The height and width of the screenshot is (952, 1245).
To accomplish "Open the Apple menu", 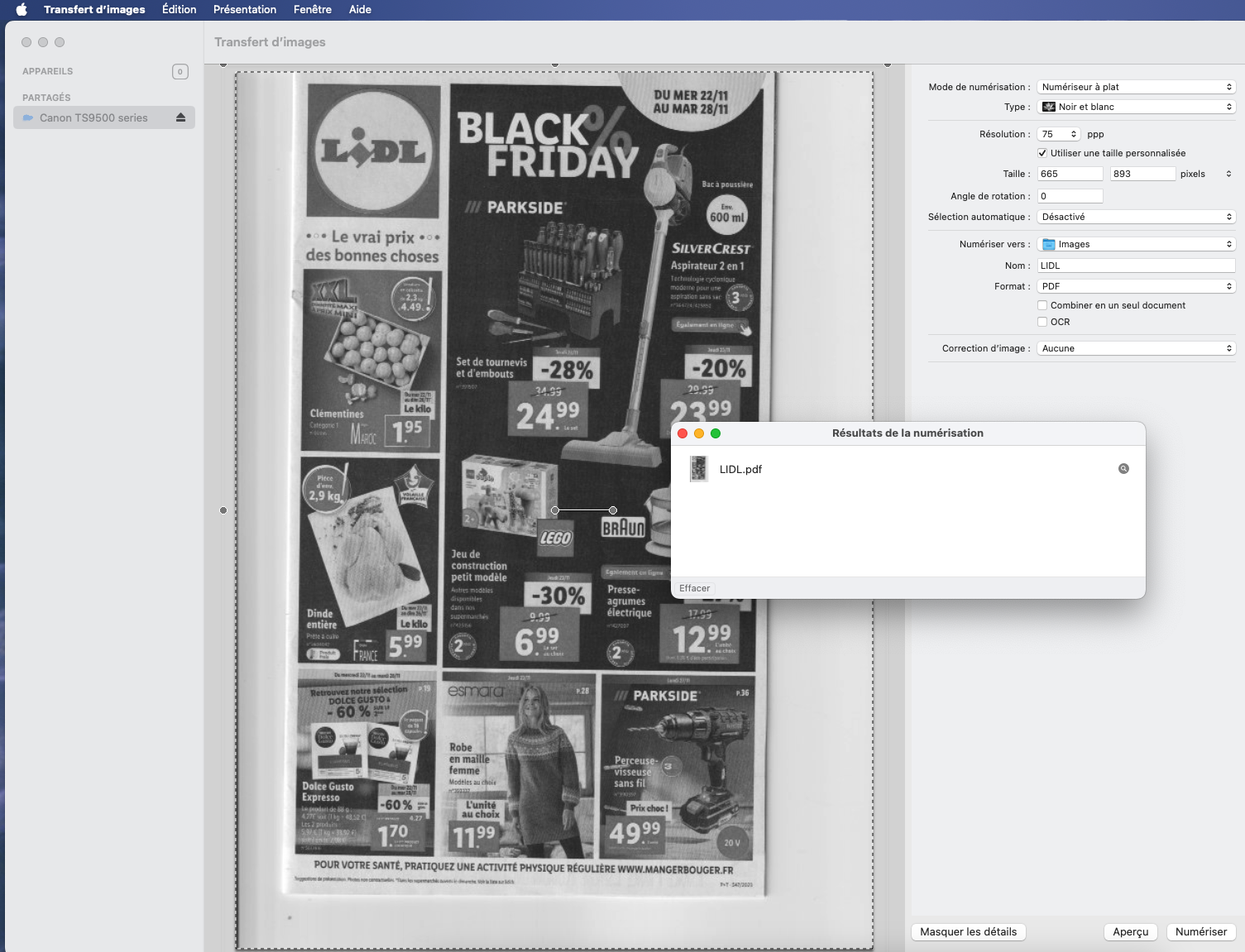I will 22,10.
